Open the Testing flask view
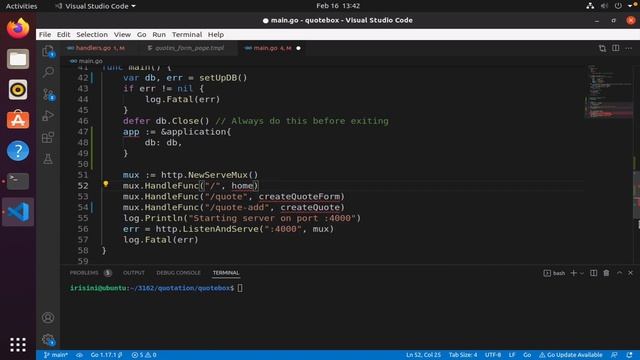Viewport: 640px width, 360px height. point(48,159)
